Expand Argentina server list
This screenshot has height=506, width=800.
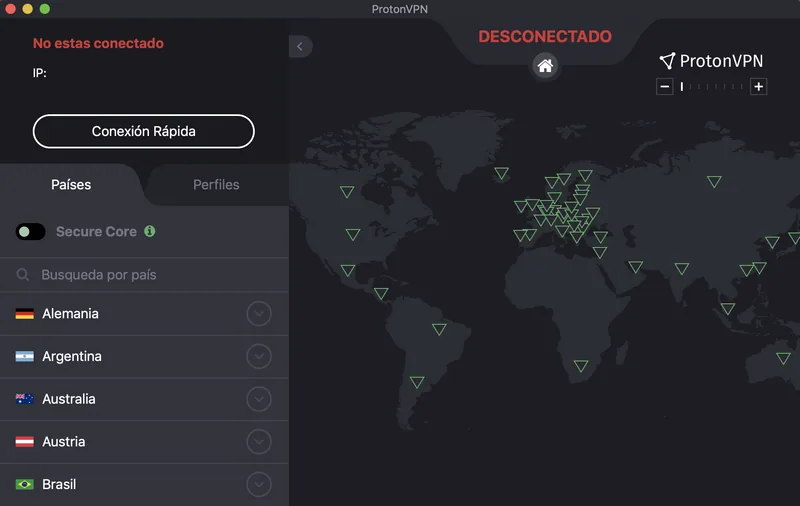click(x=259, y=357)
